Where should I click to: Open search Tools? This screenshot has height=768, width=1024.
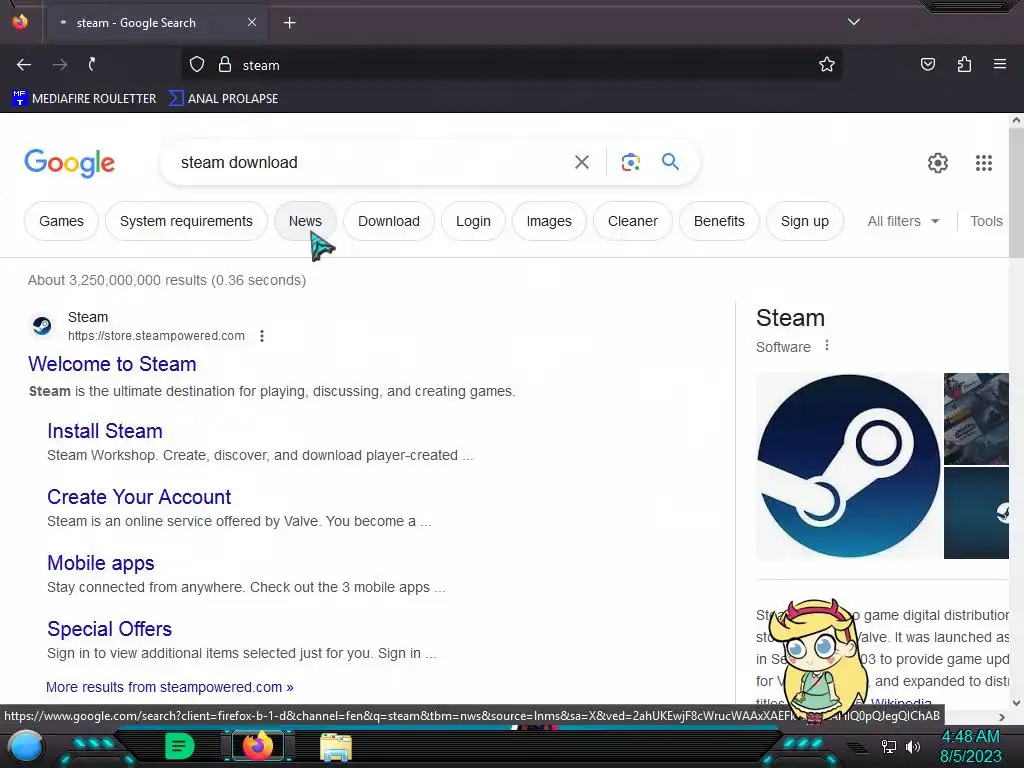pos(986,221)
